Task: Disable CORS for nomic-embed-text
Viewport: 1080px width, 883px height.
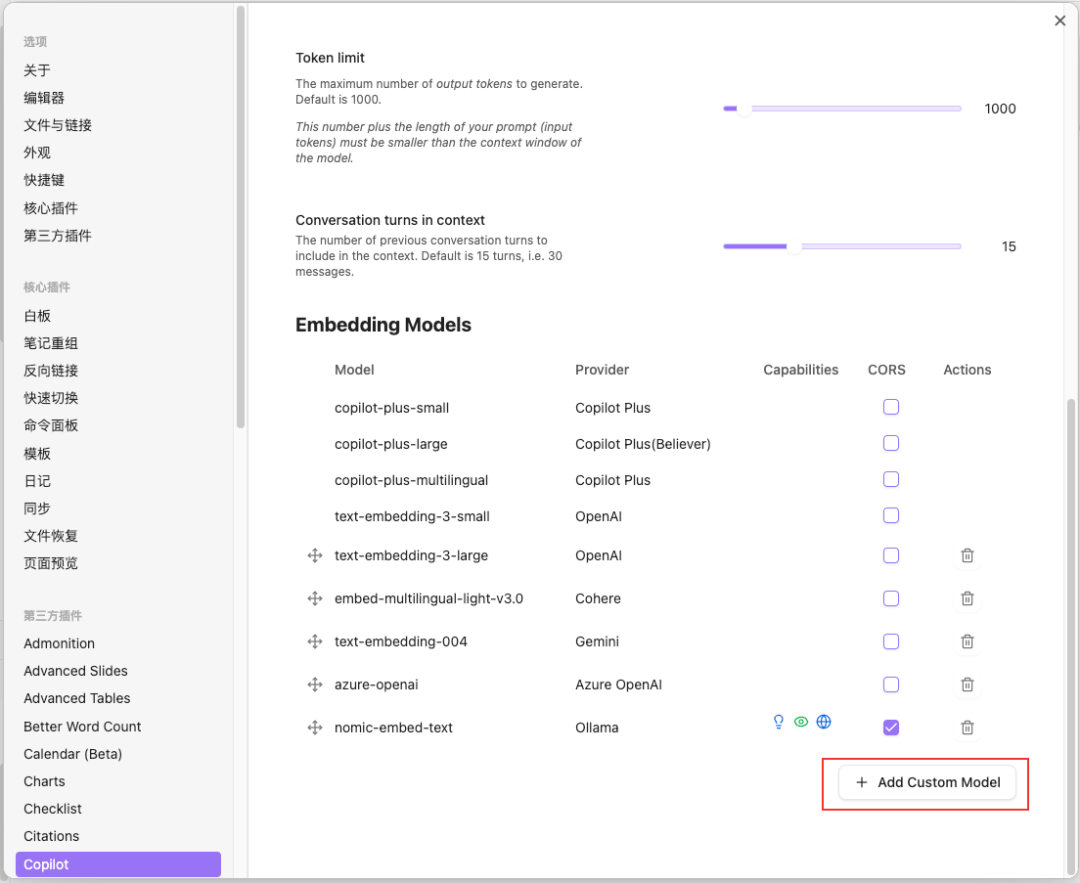Action: 891,727
